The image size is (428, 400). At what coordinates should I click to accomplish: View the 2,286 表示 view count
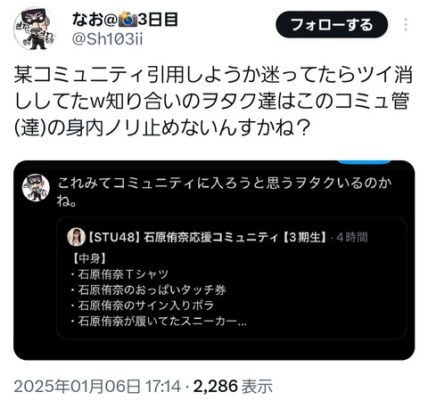(233, 387)
